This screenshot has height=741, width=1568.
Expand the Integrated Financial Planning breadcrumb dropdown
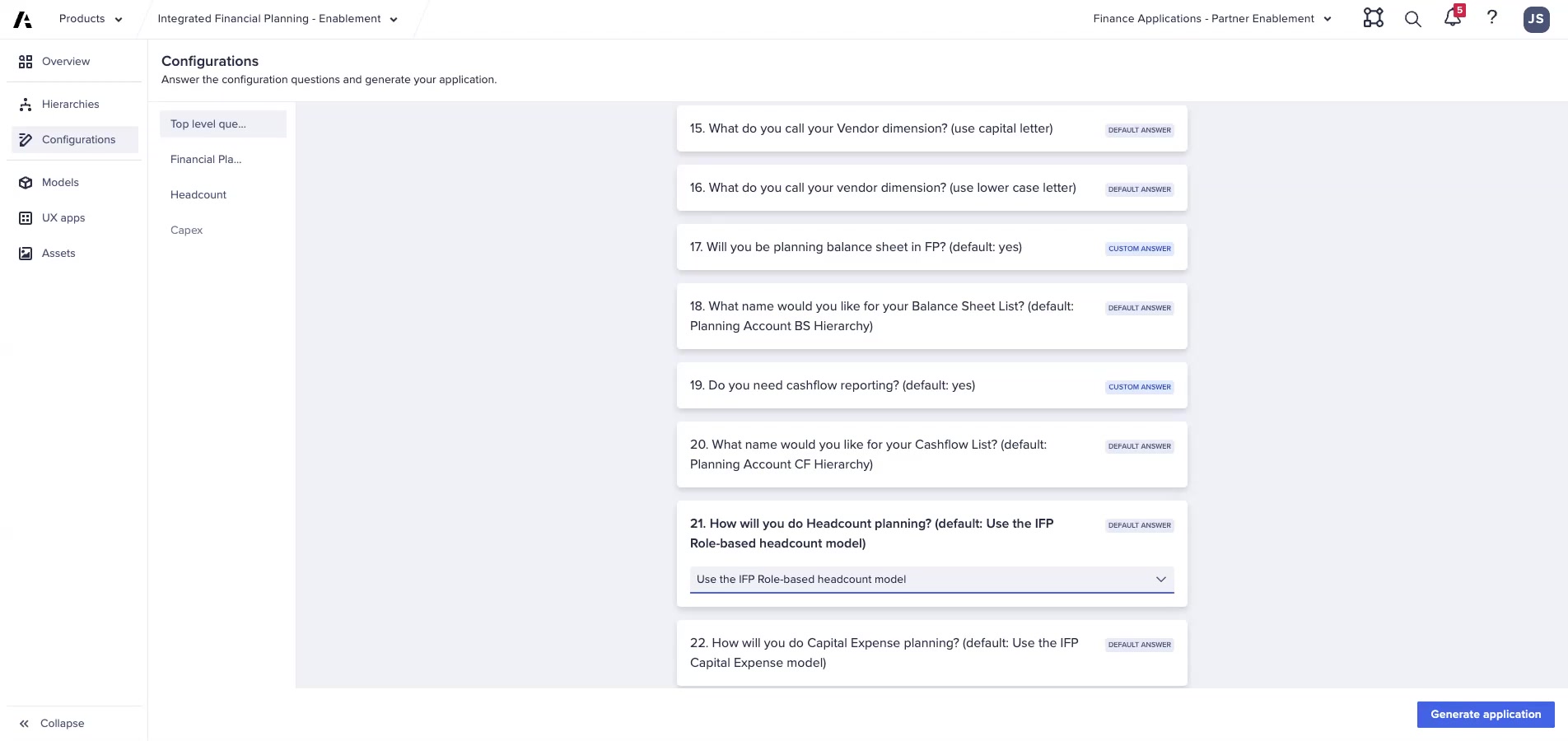pos(394,18)
